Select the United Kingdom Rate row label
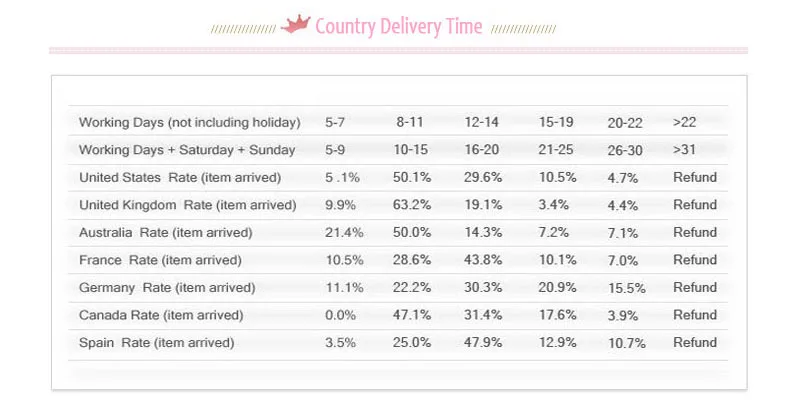 point(188,205)
